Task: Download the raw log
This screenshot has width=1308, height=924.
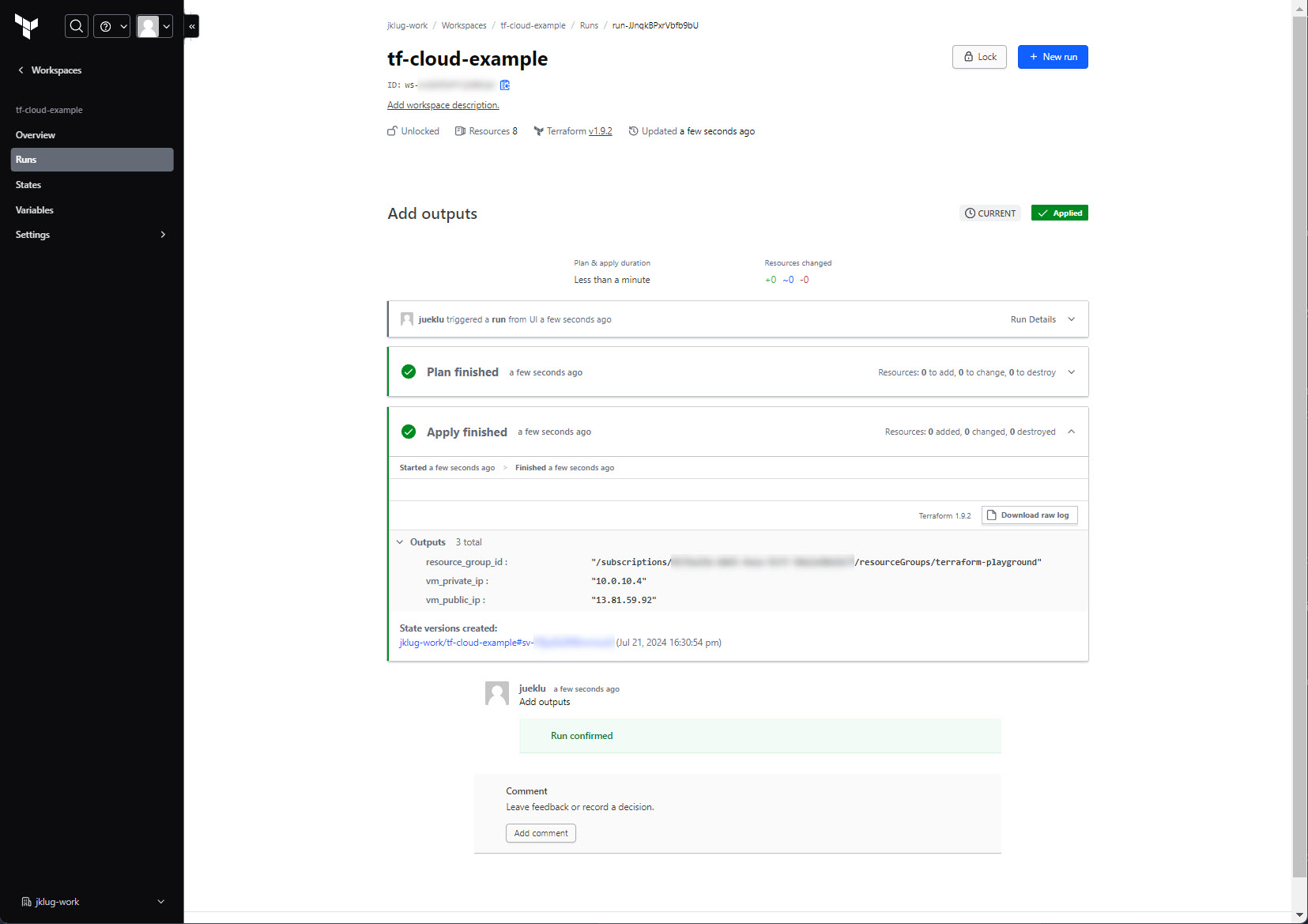Action: pyautogui.click(x=1029, y=515)
